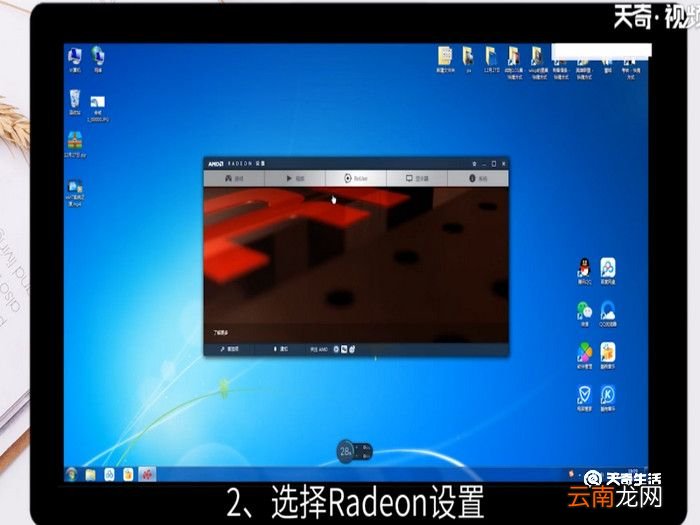The height and width of the screenshot is (525, 700).
Task: Select the 新建文件夹 folder at the top
Action: coord(445,59)
